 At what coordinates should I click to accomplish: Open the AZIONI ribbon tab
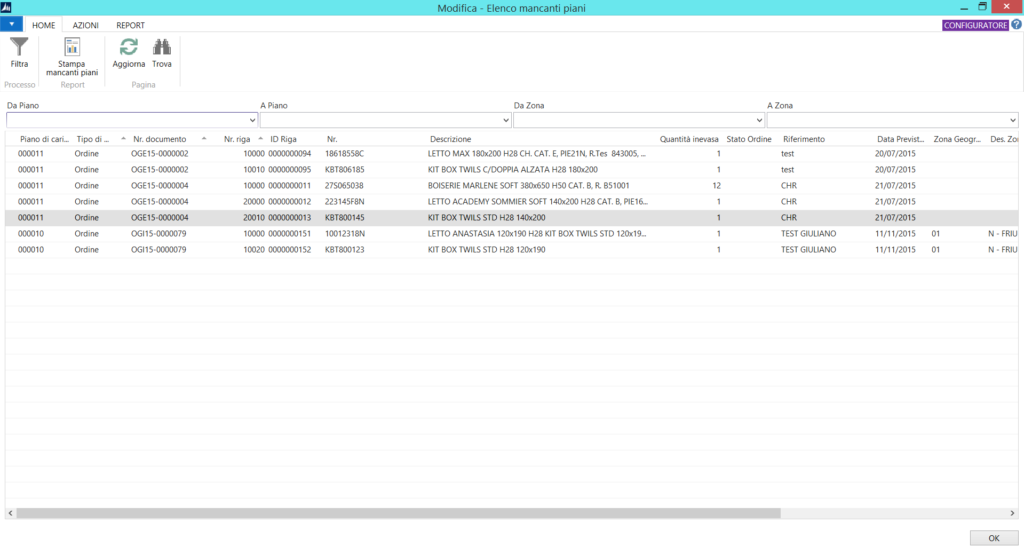point(86,25)
